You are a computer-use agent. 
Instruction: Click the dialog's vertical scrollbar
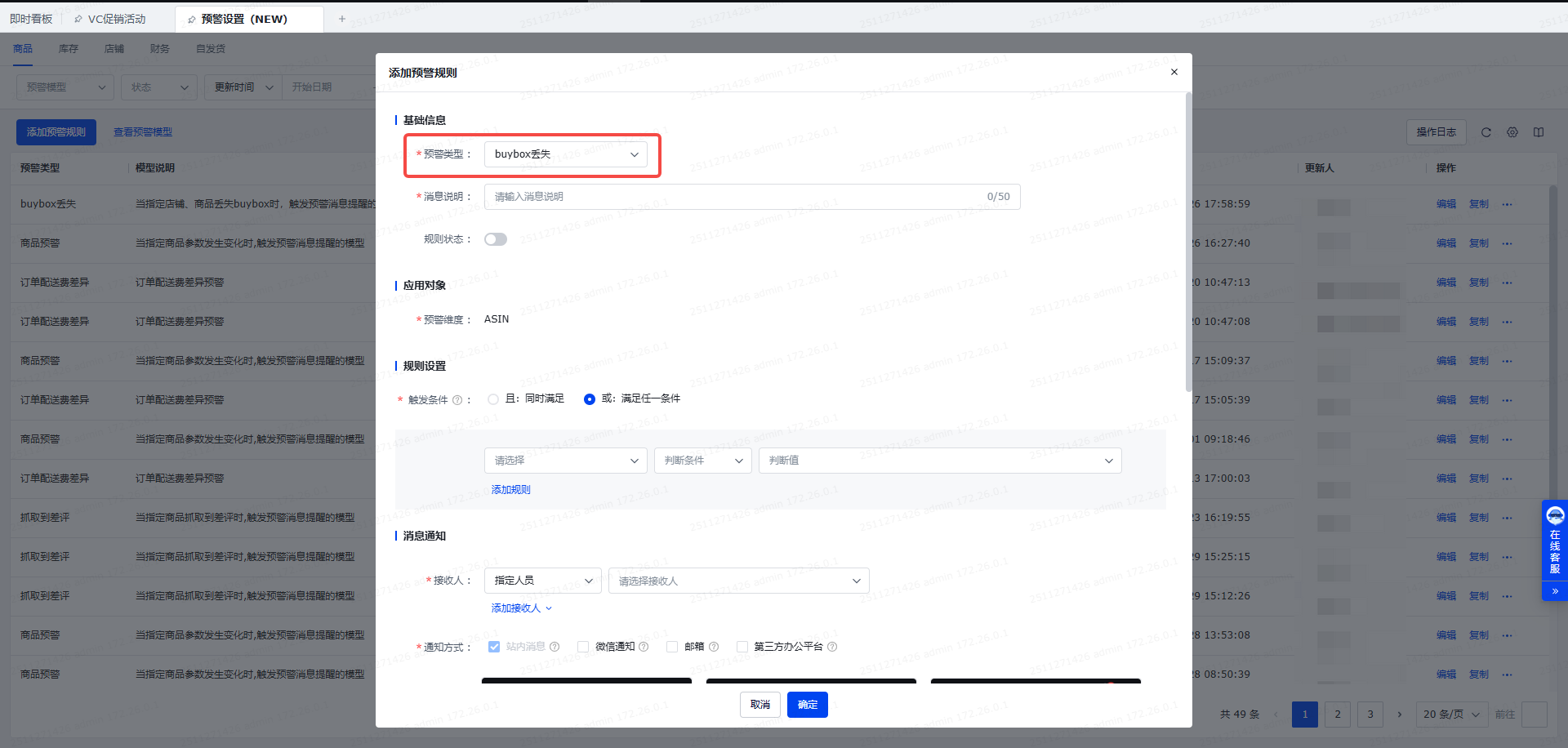(x=1188, y=243)
